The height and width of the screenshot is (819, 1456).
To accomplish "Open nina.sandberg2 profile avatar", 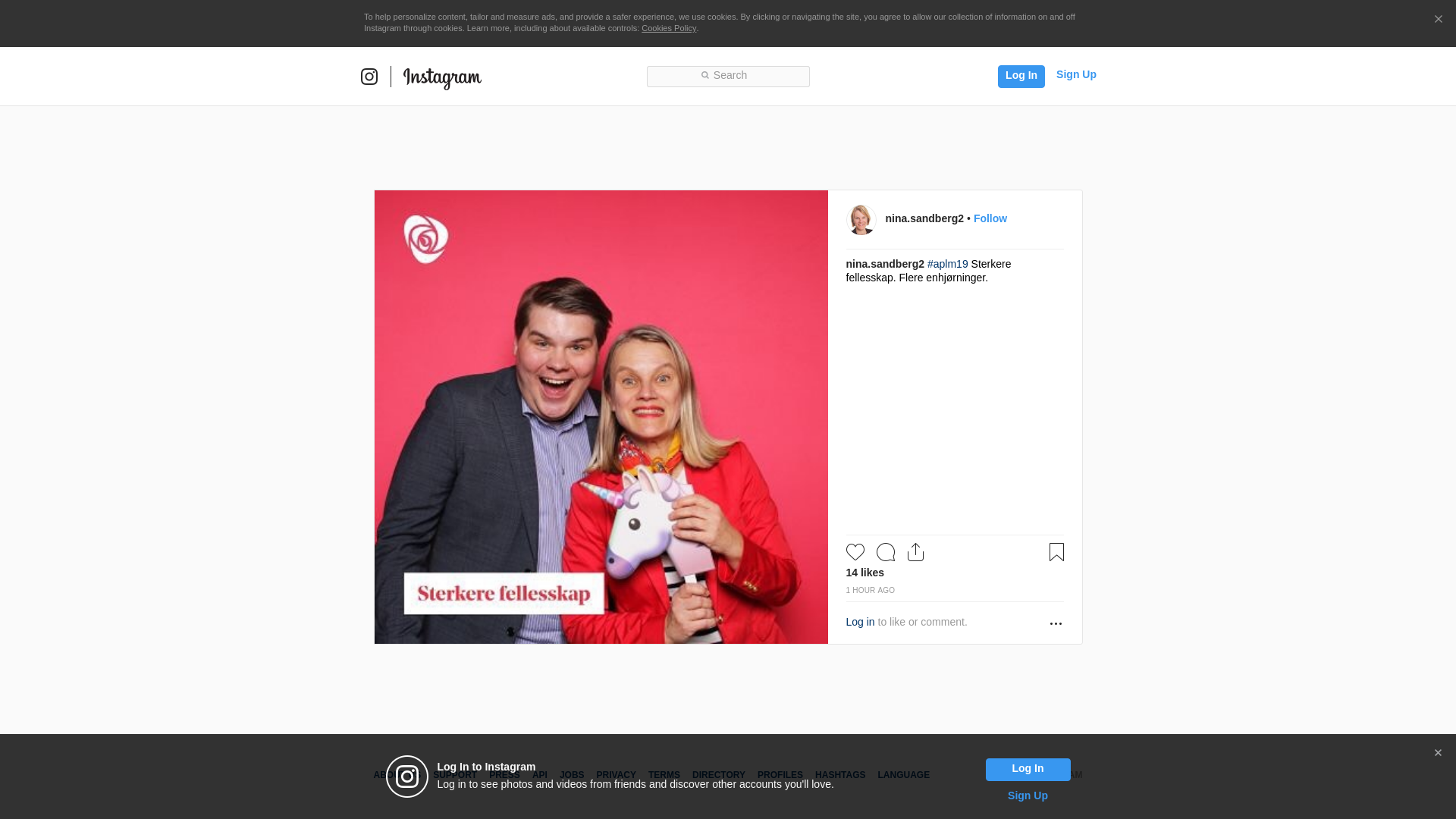I will [x=861, y=220].
